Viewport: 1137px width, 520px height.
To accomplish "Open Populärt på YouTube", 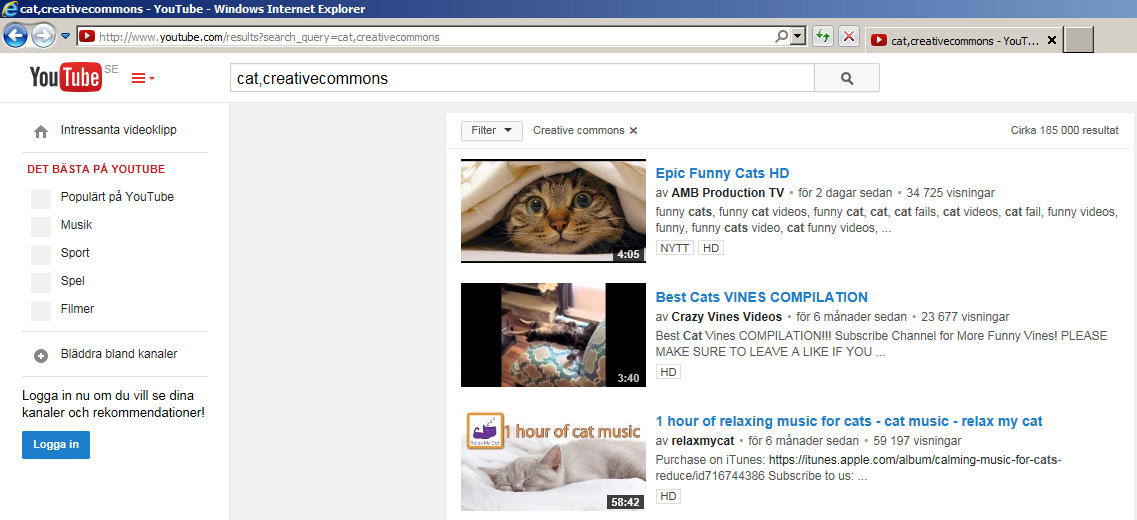I will pos(117,197).
